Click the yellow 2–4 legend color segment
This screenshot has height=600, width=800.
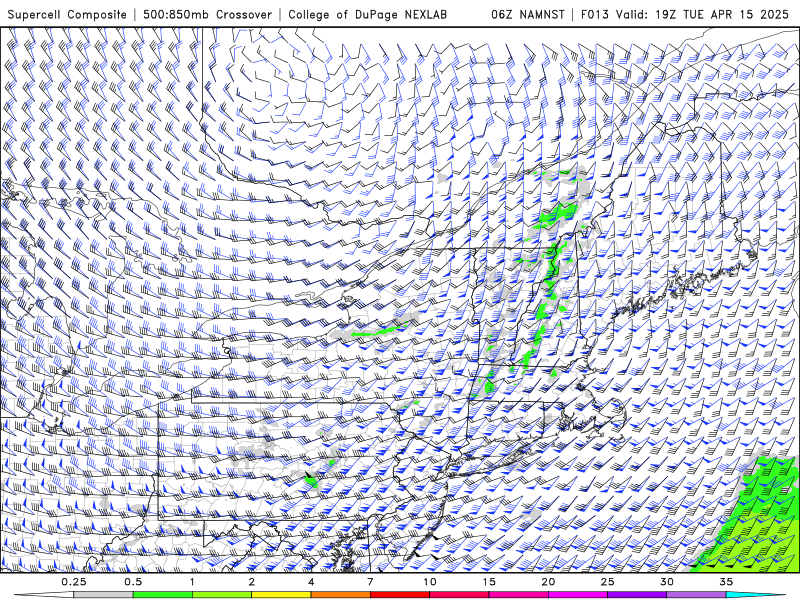[281, 595]
